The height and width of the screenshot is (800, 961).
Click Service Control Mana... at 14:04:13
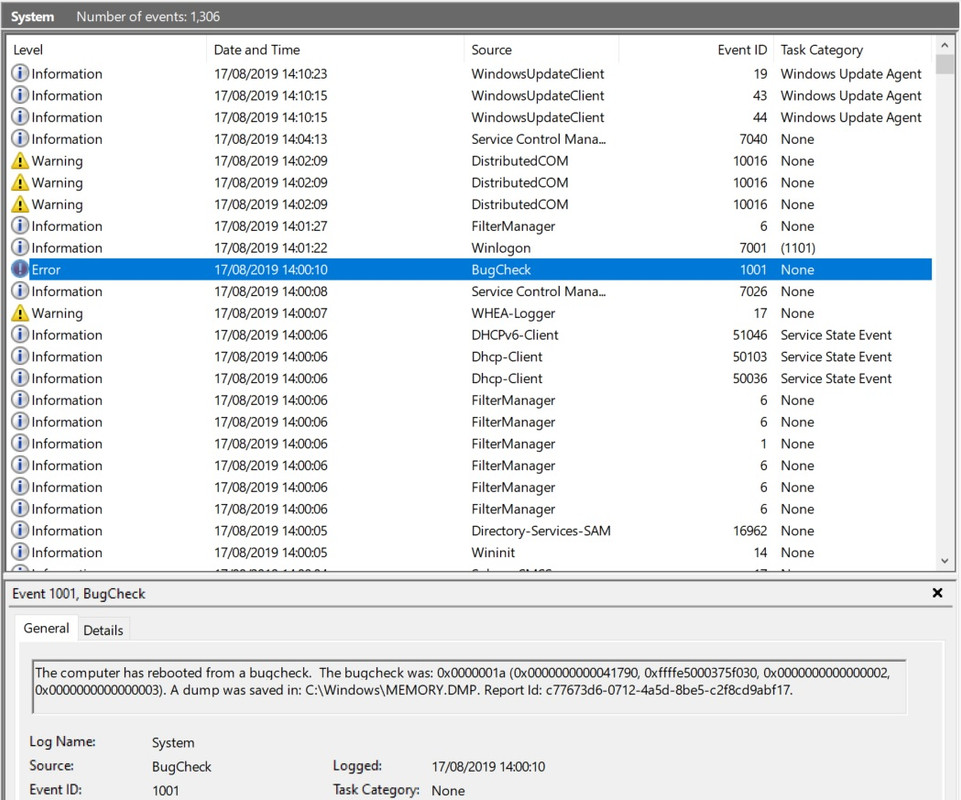[538, 139]
